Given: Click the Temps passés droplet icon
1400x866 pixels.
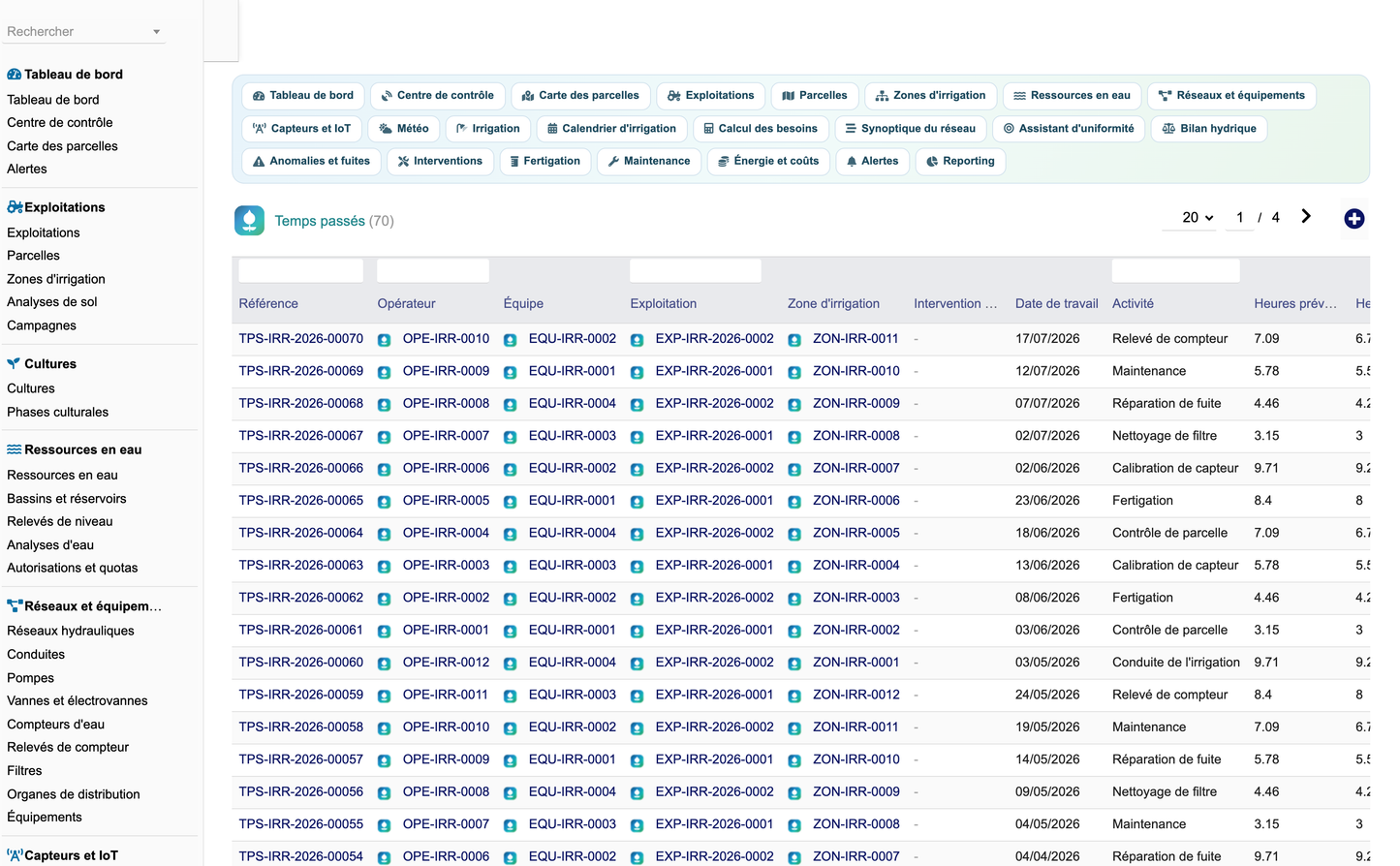Looking at the screenshot, I should (x=249, y=221).
